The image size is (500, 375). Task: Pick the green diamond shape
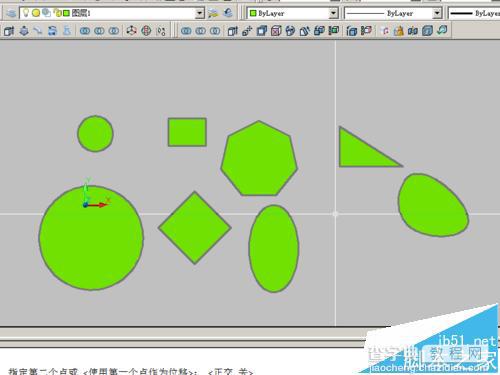pyautogui.click(x=195, y=228)
